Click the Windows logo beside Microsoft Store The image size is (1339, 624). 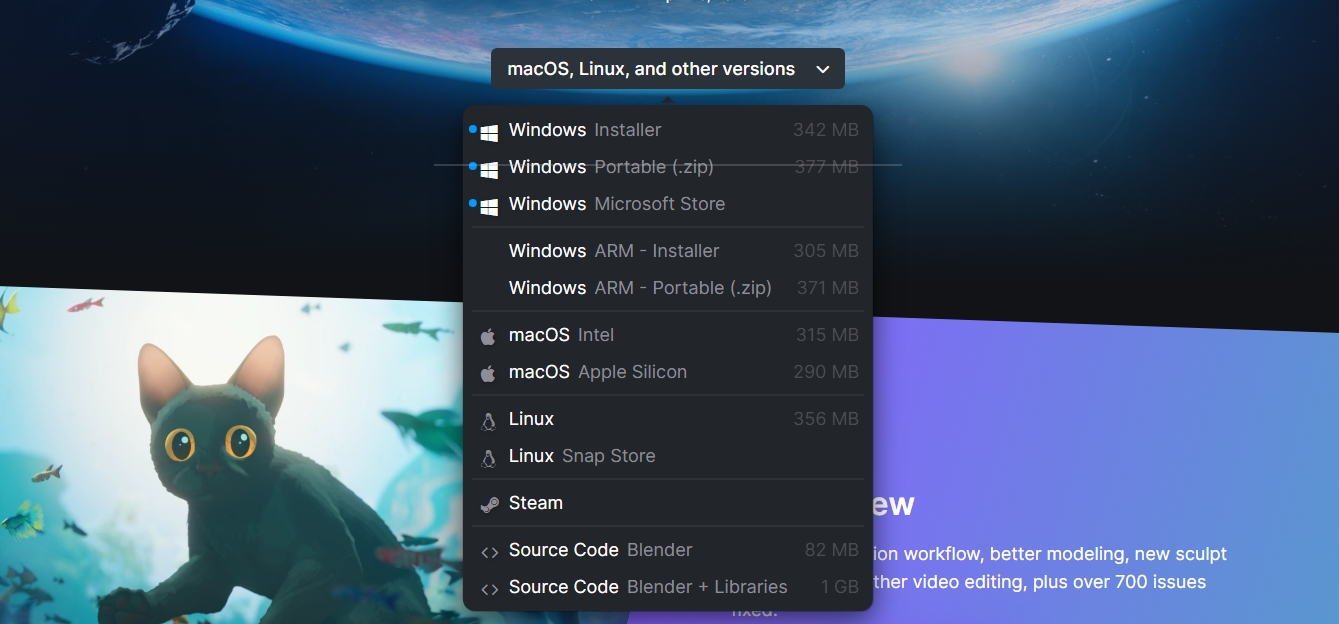pos(489,205)
